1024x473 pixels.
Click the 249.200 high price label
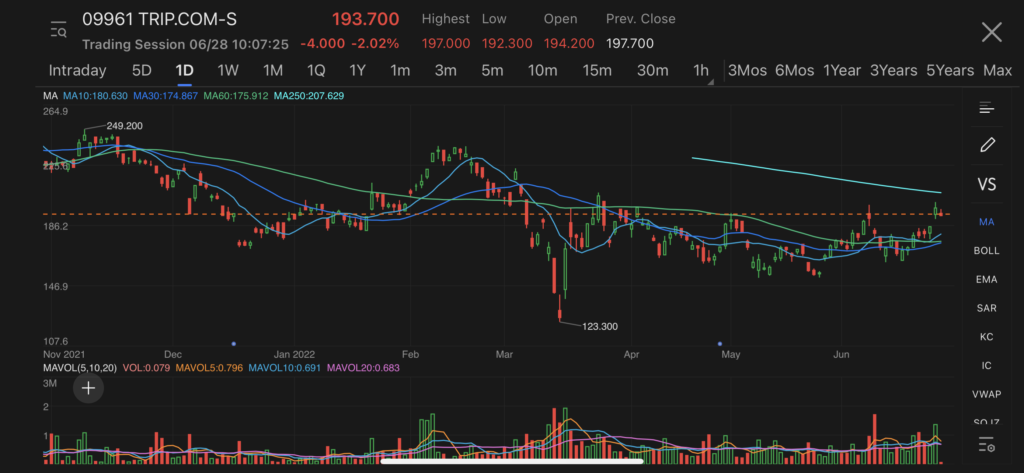tap(124, 125)
